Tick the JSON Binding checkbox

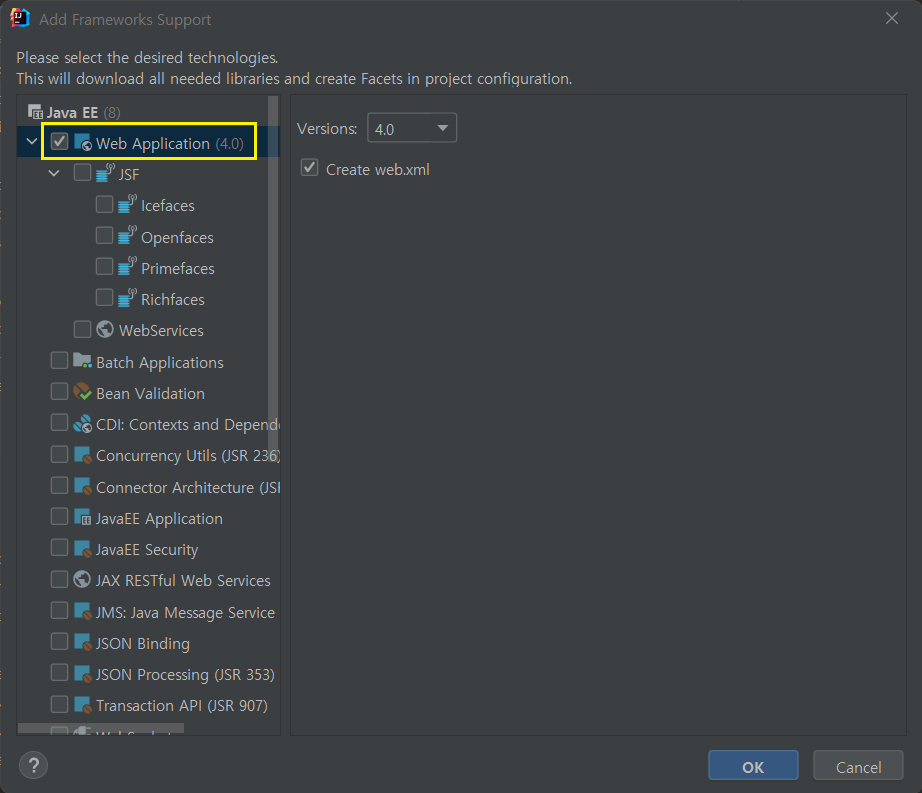[x=59, y=641]
